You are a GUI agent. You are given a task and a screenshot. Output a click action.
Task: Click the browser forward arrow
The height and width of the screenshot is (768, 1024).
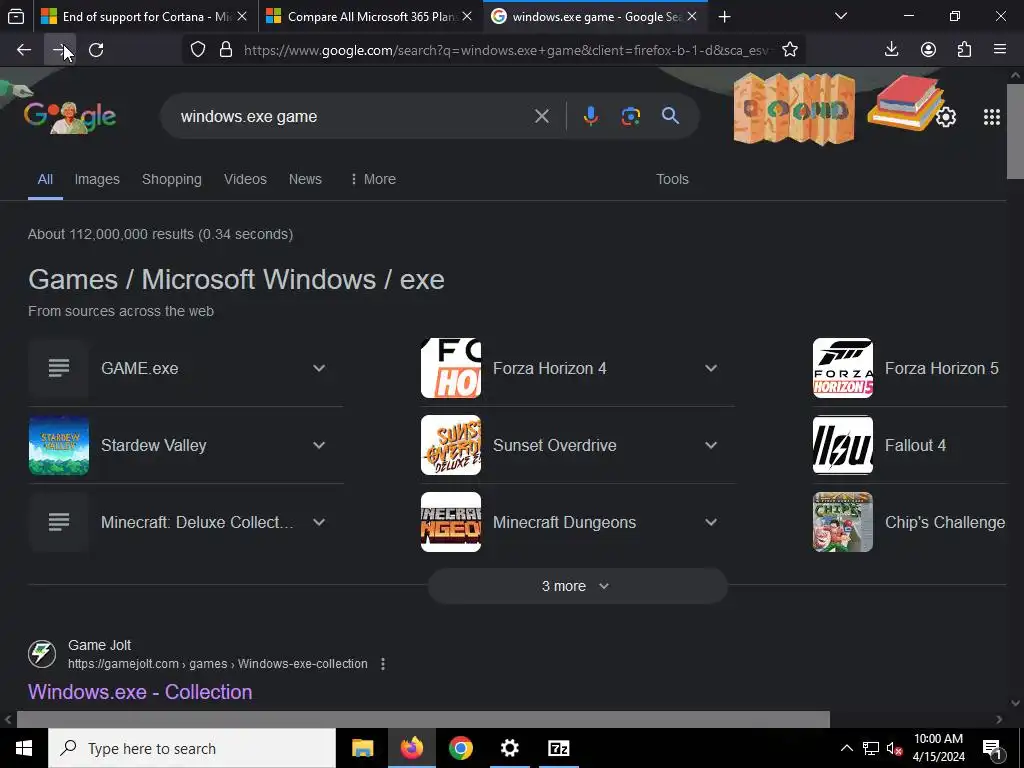59,50
